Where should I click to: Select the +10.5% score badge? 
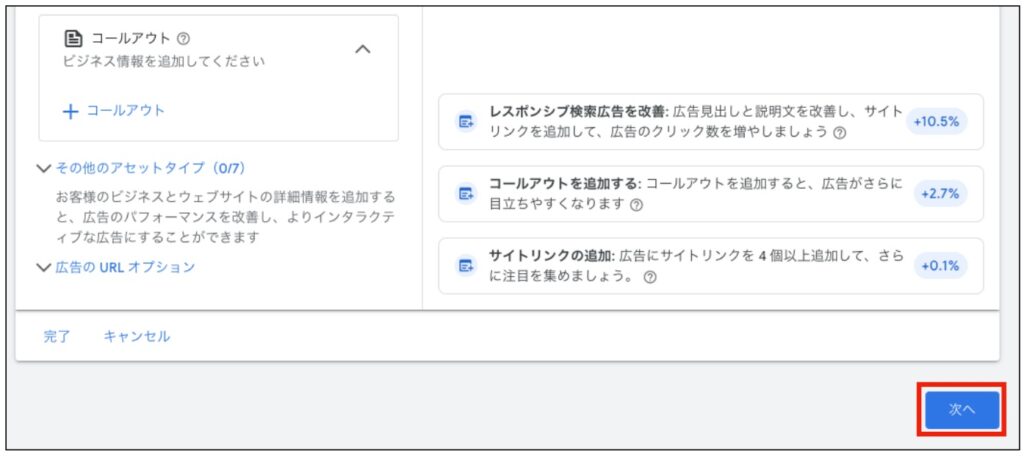coord(936,122)
